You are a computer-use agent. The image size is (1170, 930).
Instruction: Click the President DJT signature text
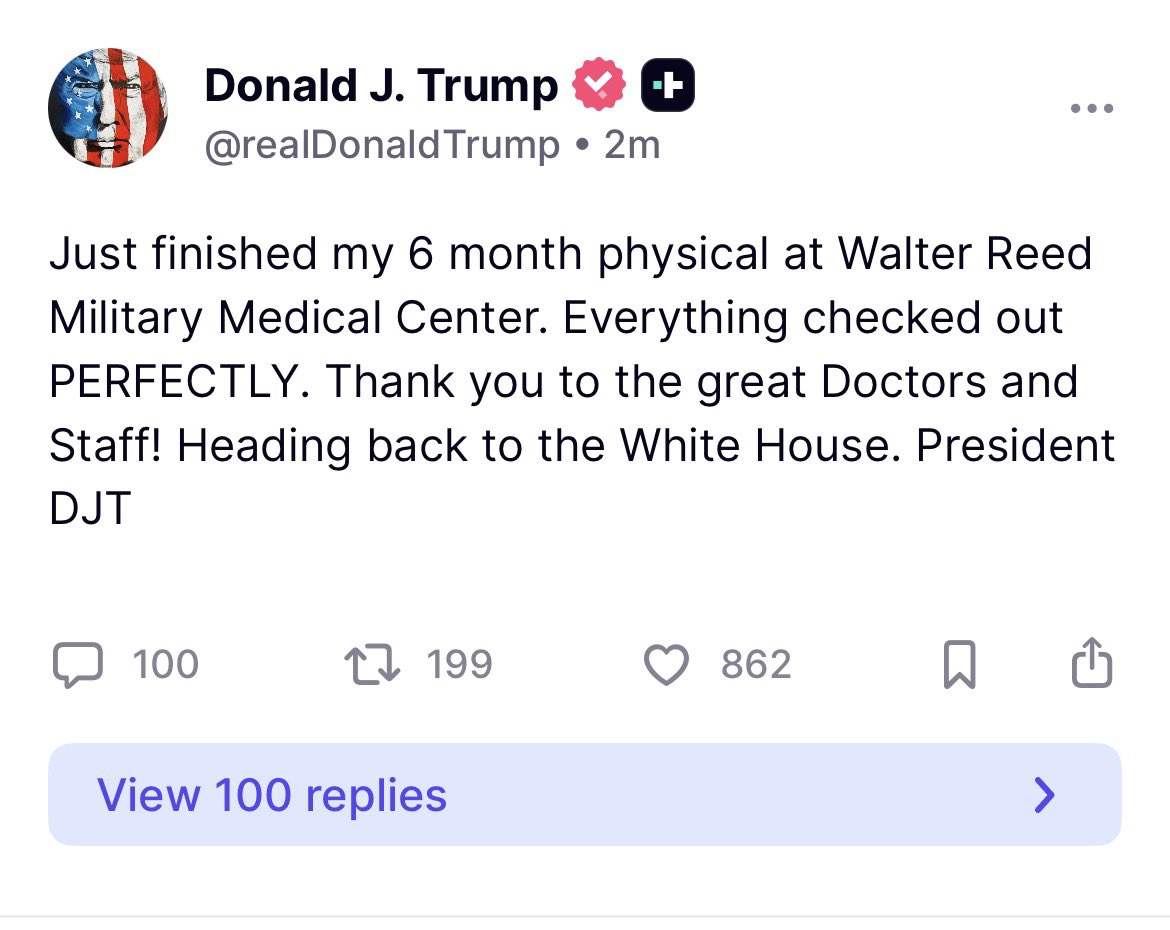point(1015,446)
